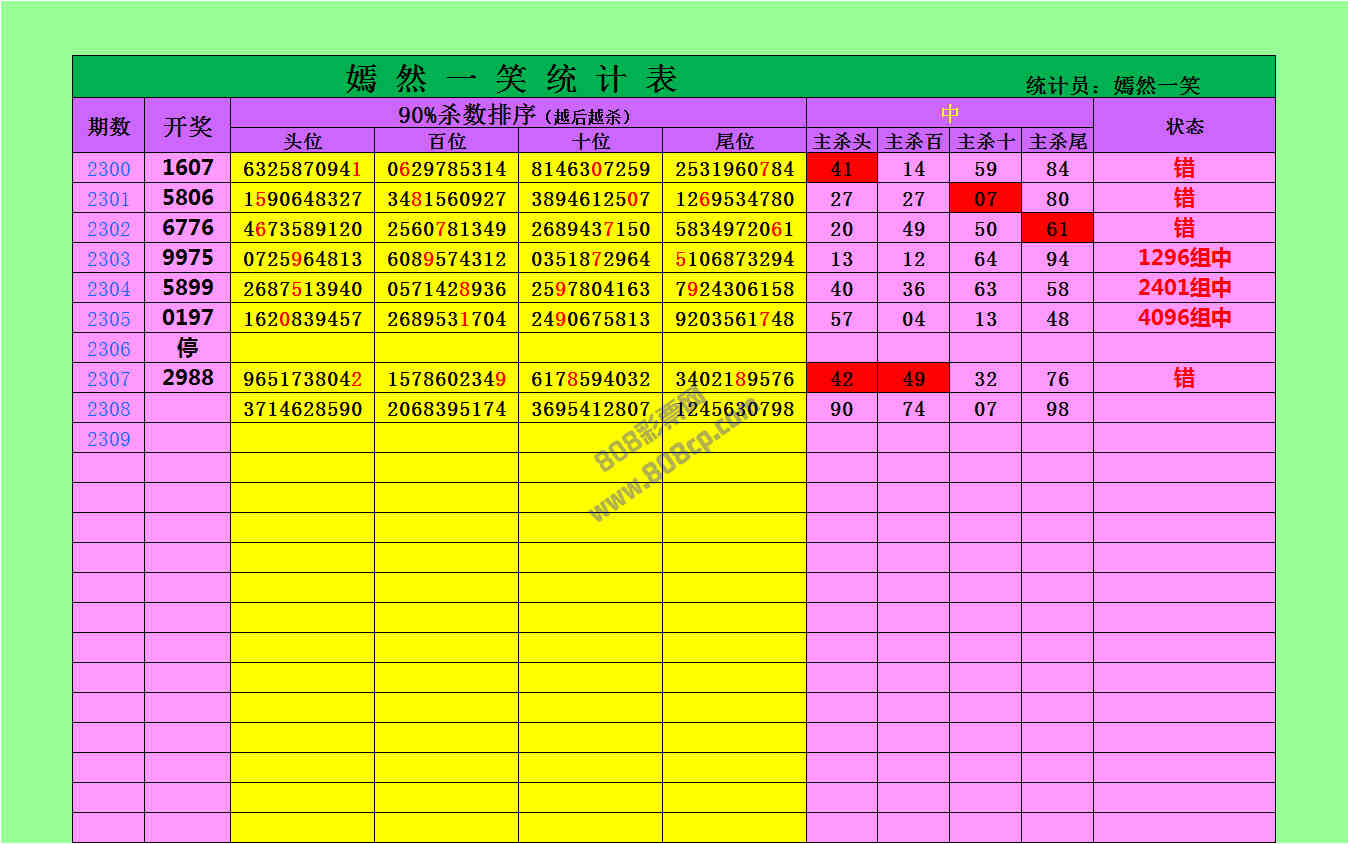The height and width of the screenshot is (844, 1348).
Task: Select the 头位 sub-header
Action: (303, 142)
